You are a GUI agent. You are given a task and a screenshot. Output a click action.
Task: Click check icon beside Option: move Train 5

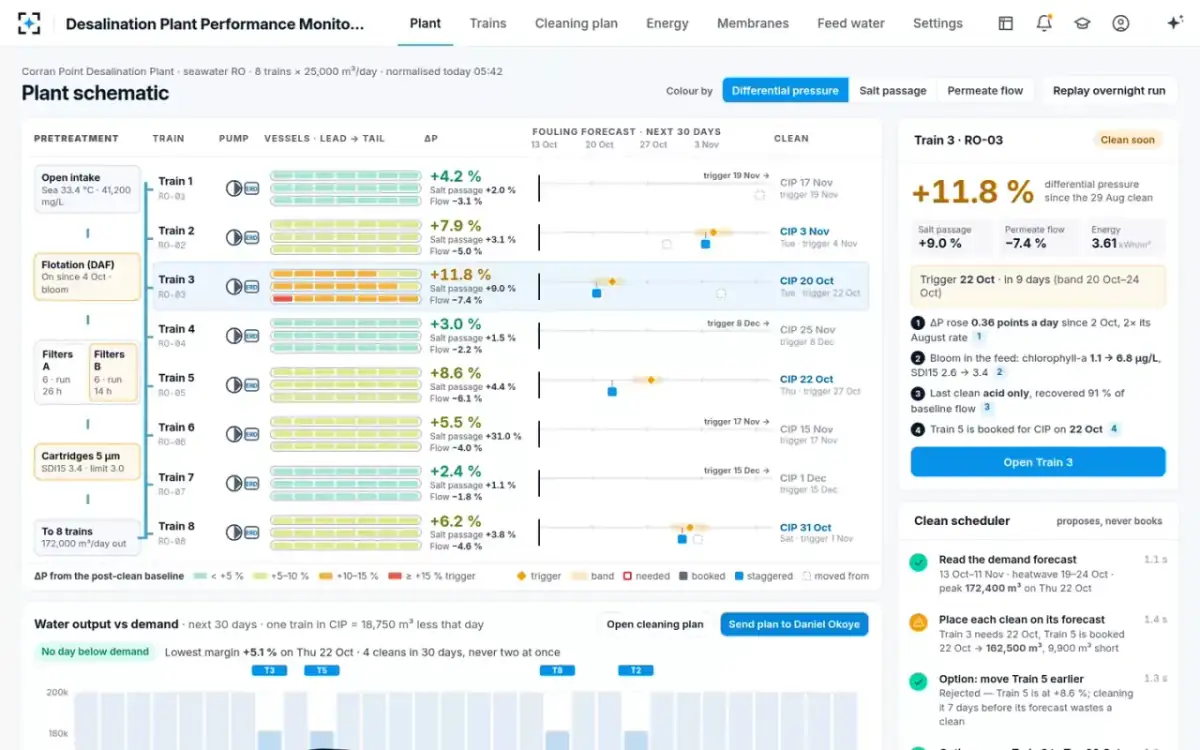[918, 682]
